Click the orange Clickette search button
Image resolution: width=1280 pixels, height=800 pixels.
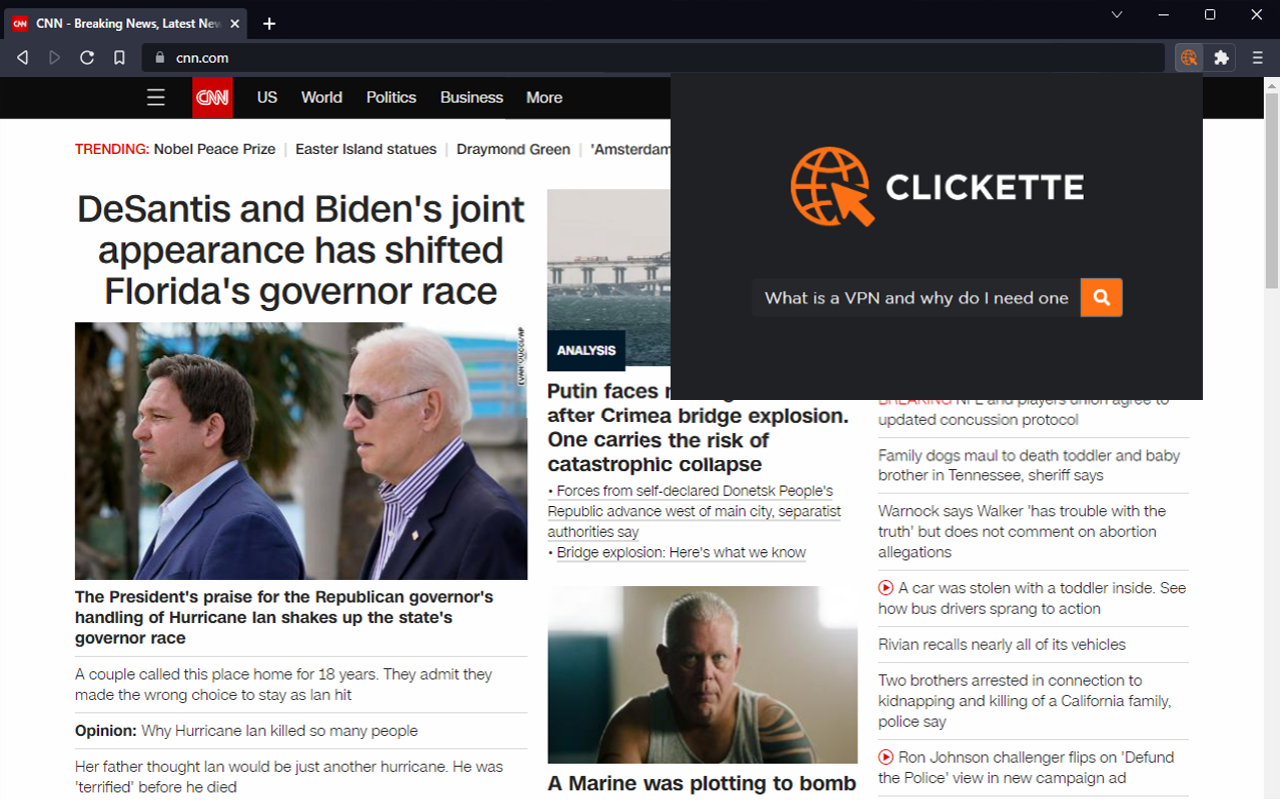pos(1101,298)
